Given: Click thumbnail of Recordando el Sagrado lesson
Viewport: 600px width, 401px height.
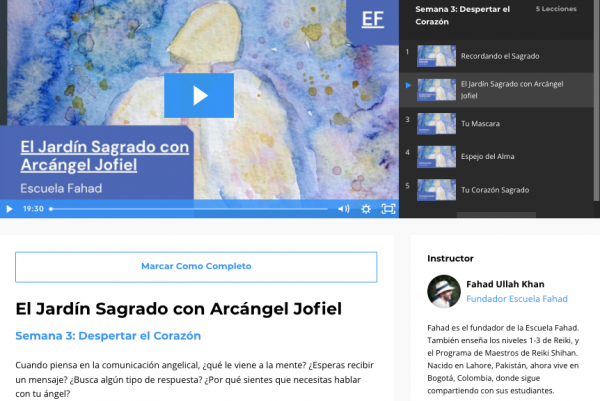Looking at the screenshot, I should pyautogui.click(x=436, y=56).
